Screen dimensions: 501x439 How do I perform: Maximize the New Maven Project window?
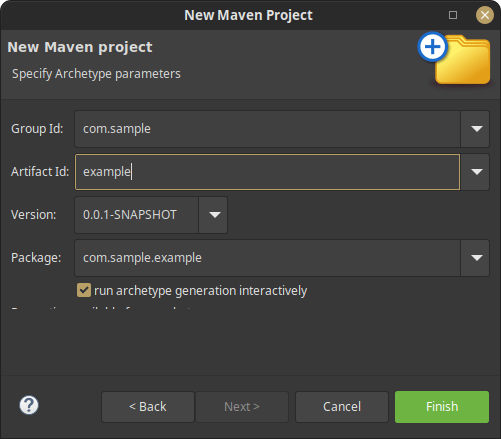point(453,15)
